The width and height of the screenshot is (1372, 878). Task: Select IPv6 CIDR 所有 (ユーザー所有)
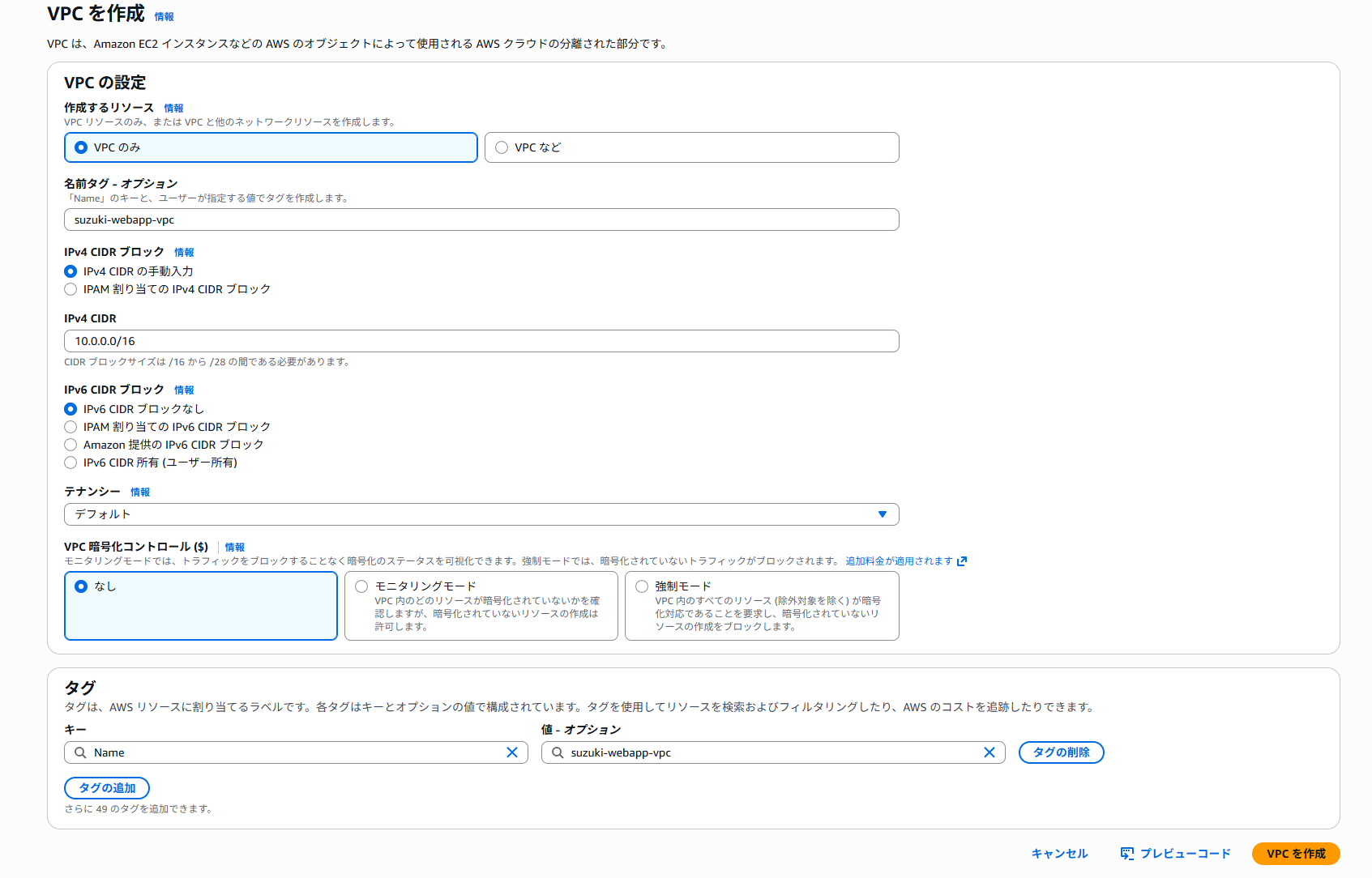(71, 462)
